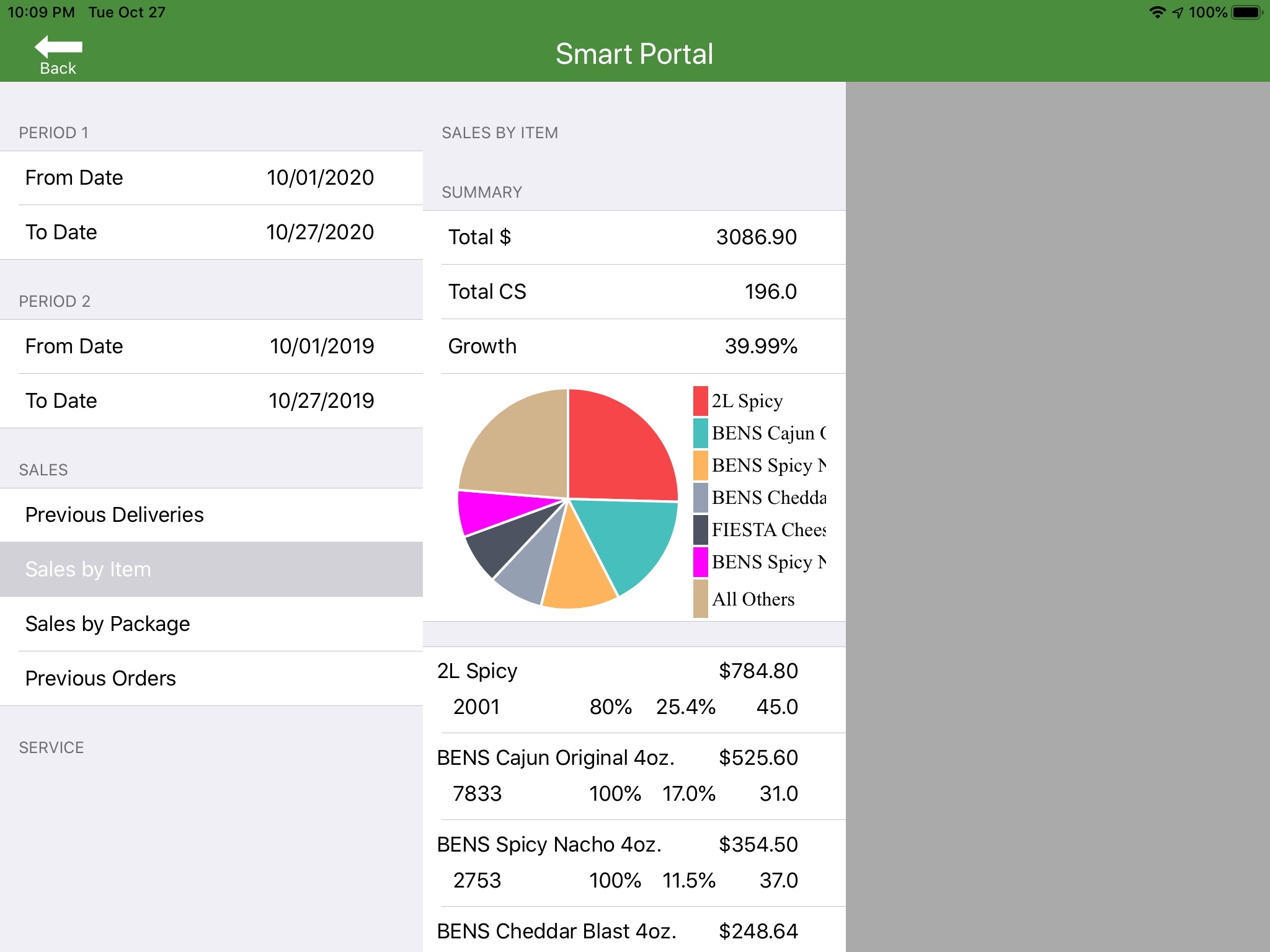Tap the Back arrow icon
1270x952 pixels.
[x=58, y=46]
